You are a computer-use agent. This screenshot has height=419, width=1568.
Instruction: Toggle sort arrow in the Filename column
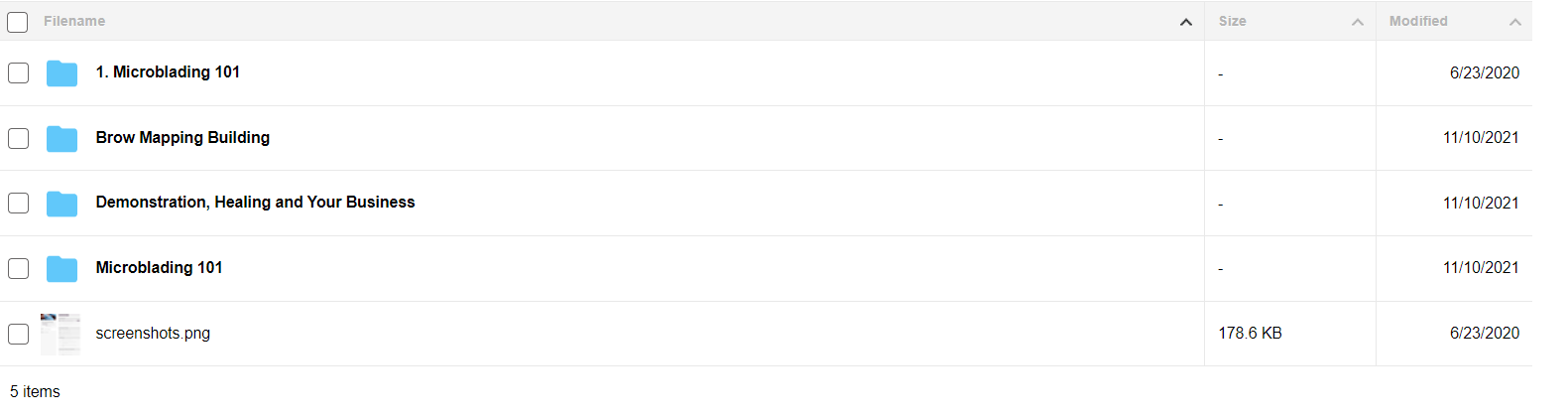click(1186, 22)
